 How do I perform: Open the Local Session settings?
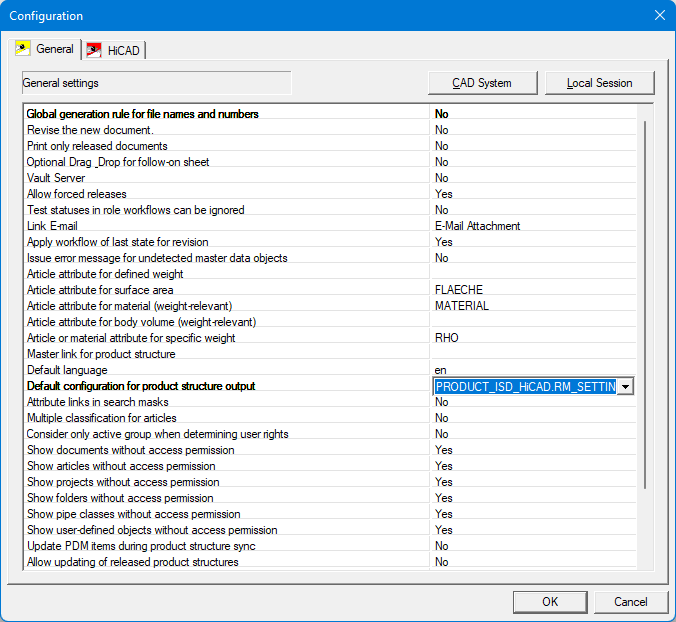[600, 83]
